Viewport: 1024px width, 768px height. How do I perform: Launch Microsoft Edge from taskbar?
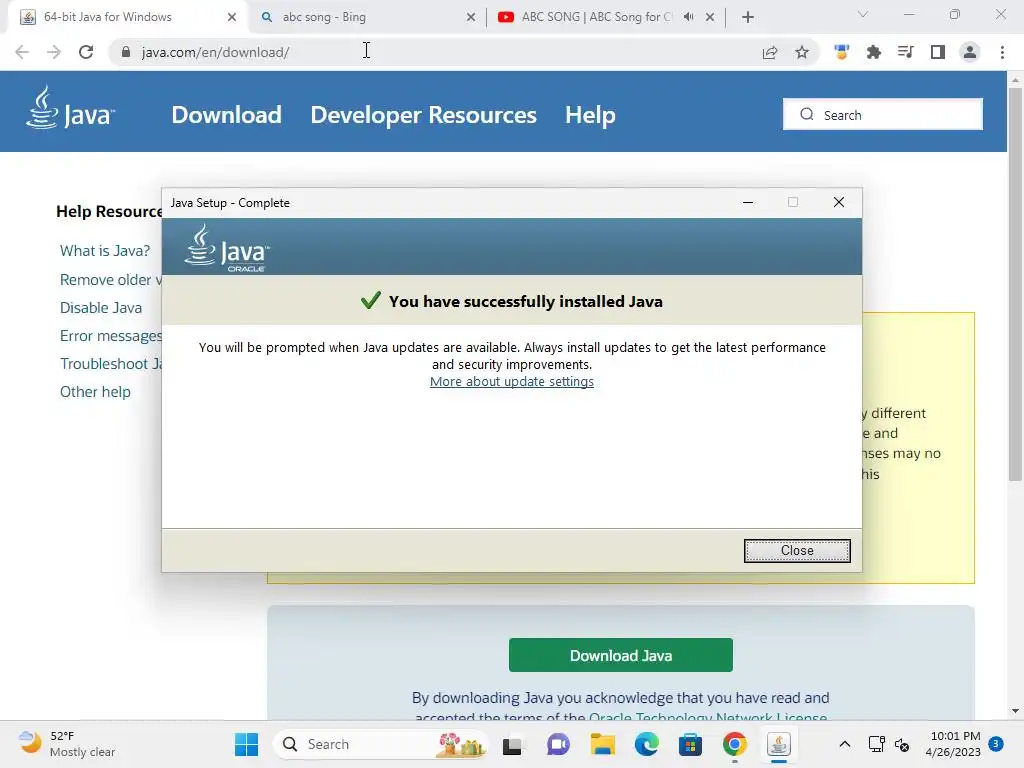coord(647,744)
